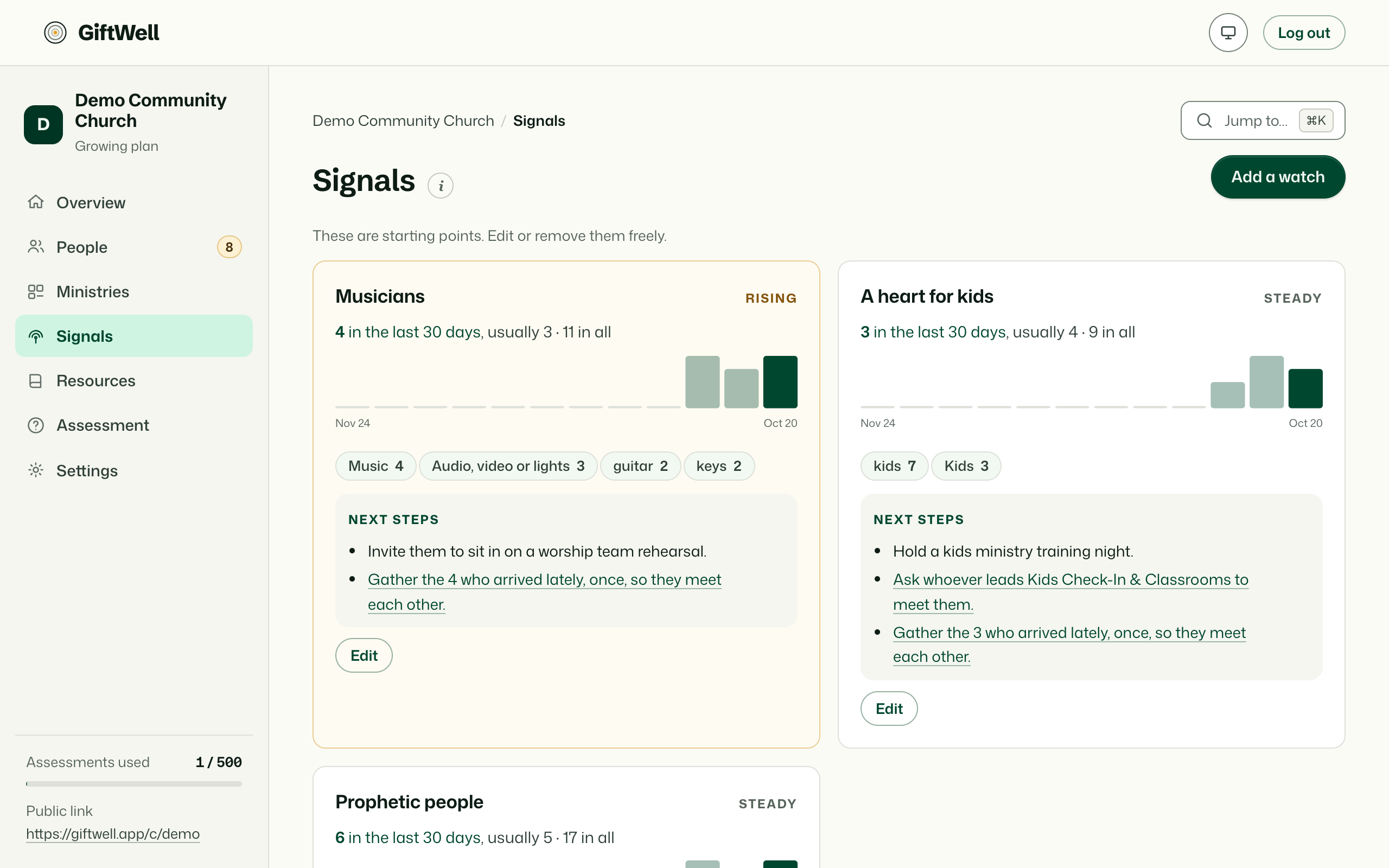Edit the Musicians signal

click(x=364, y=655)
